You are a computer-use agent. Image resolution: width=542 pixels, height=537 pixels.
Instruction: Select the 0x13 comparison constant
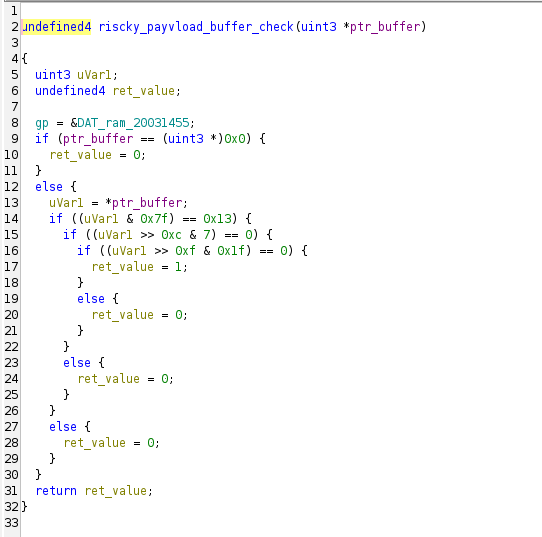pos(217,219)
